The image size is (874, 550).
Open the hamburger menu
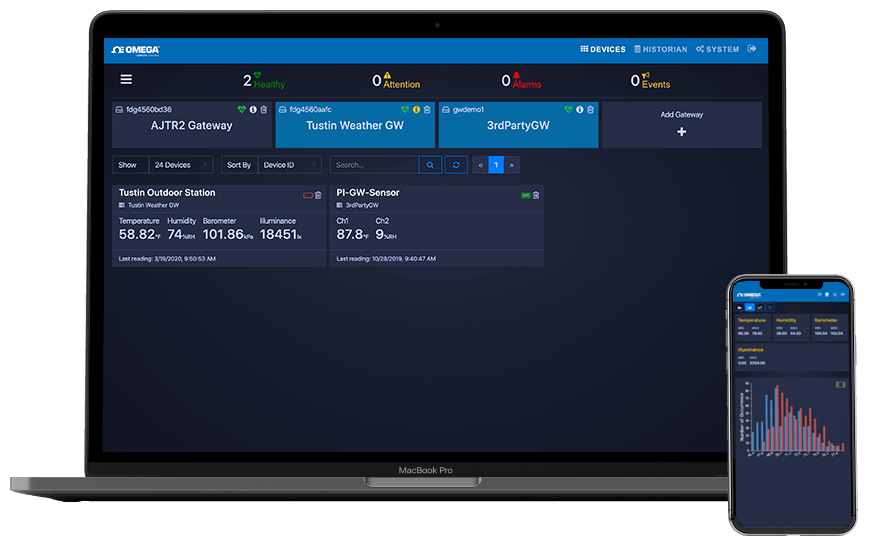coord(126,80)
